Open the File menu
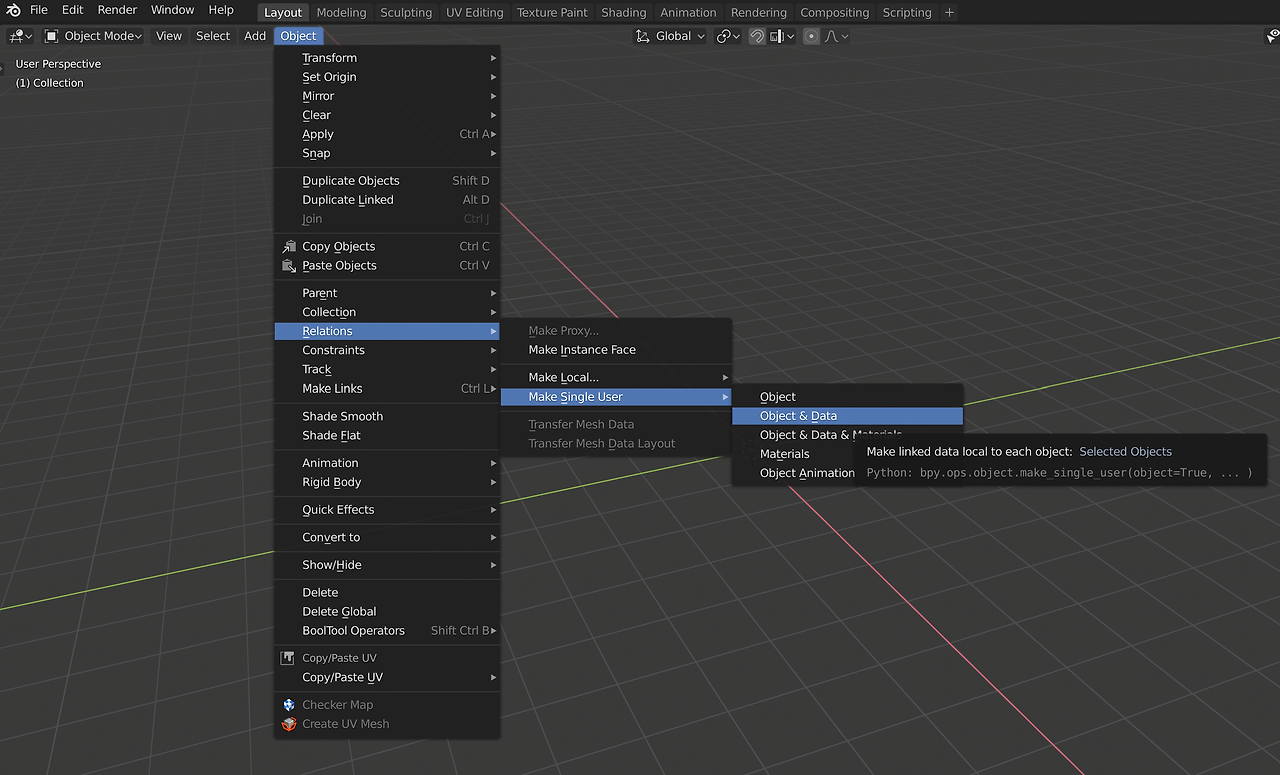The width and height of the screenshot is (1280, 775). coord(39,10)
